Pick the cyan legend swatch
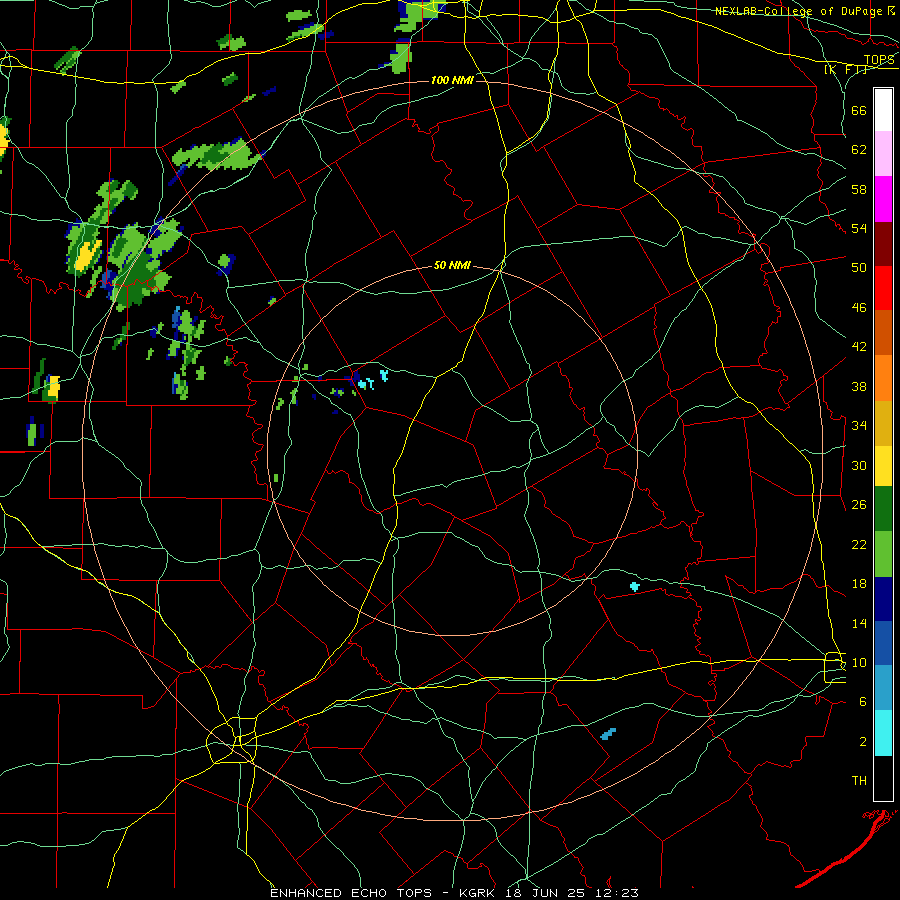The image size is (900, 900). pos(883,734)
